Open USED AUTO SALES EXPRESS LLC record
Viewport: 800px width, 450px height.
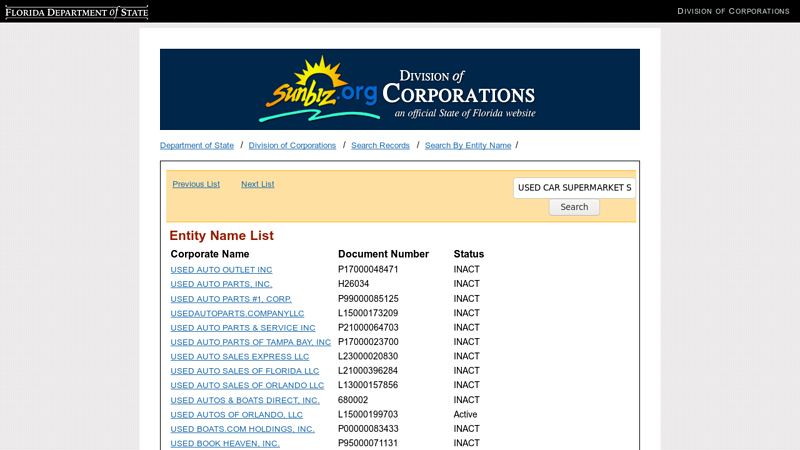(x=240, y=357)
